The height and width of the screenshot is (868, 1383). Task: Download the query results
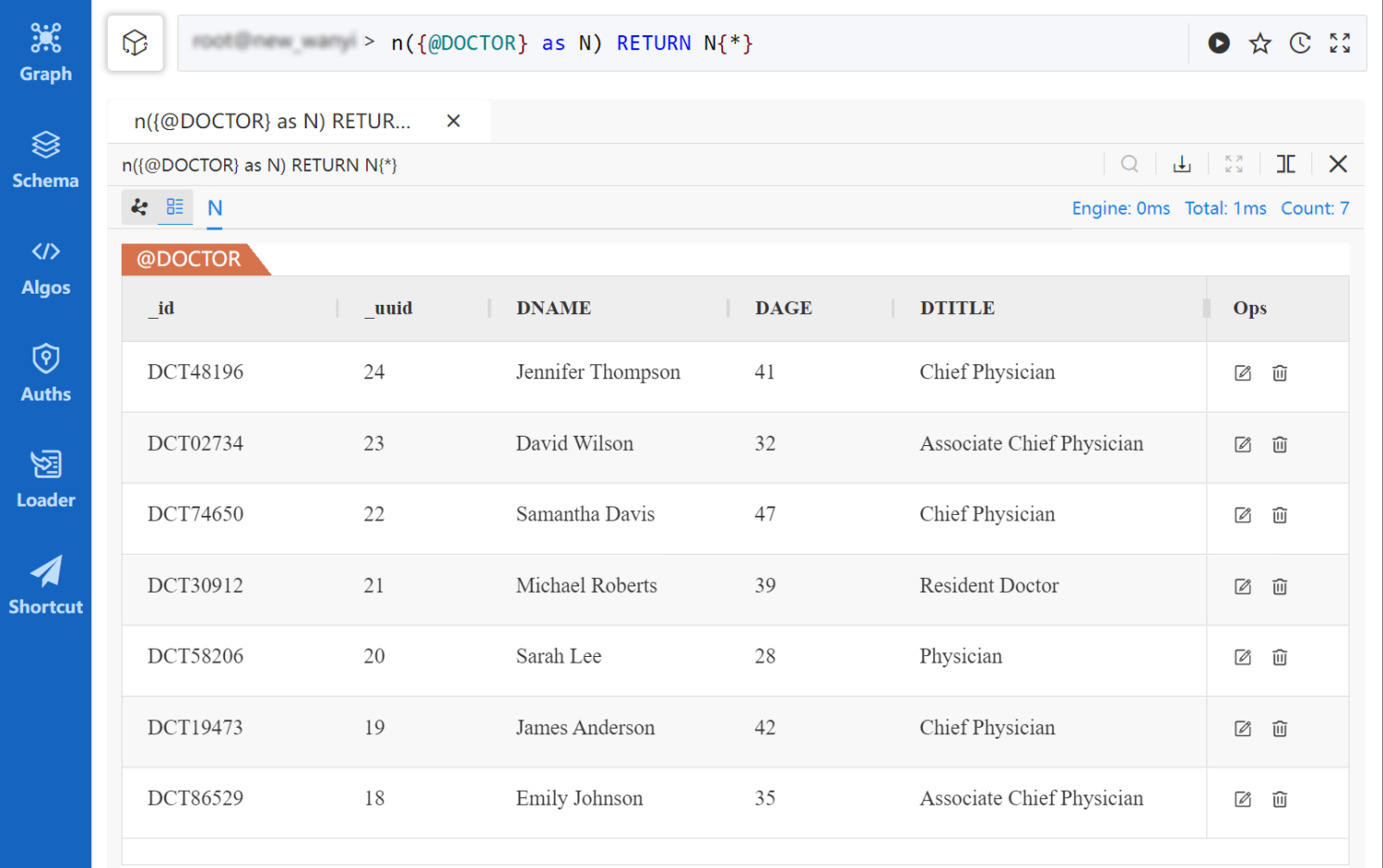pos(1181,164)
